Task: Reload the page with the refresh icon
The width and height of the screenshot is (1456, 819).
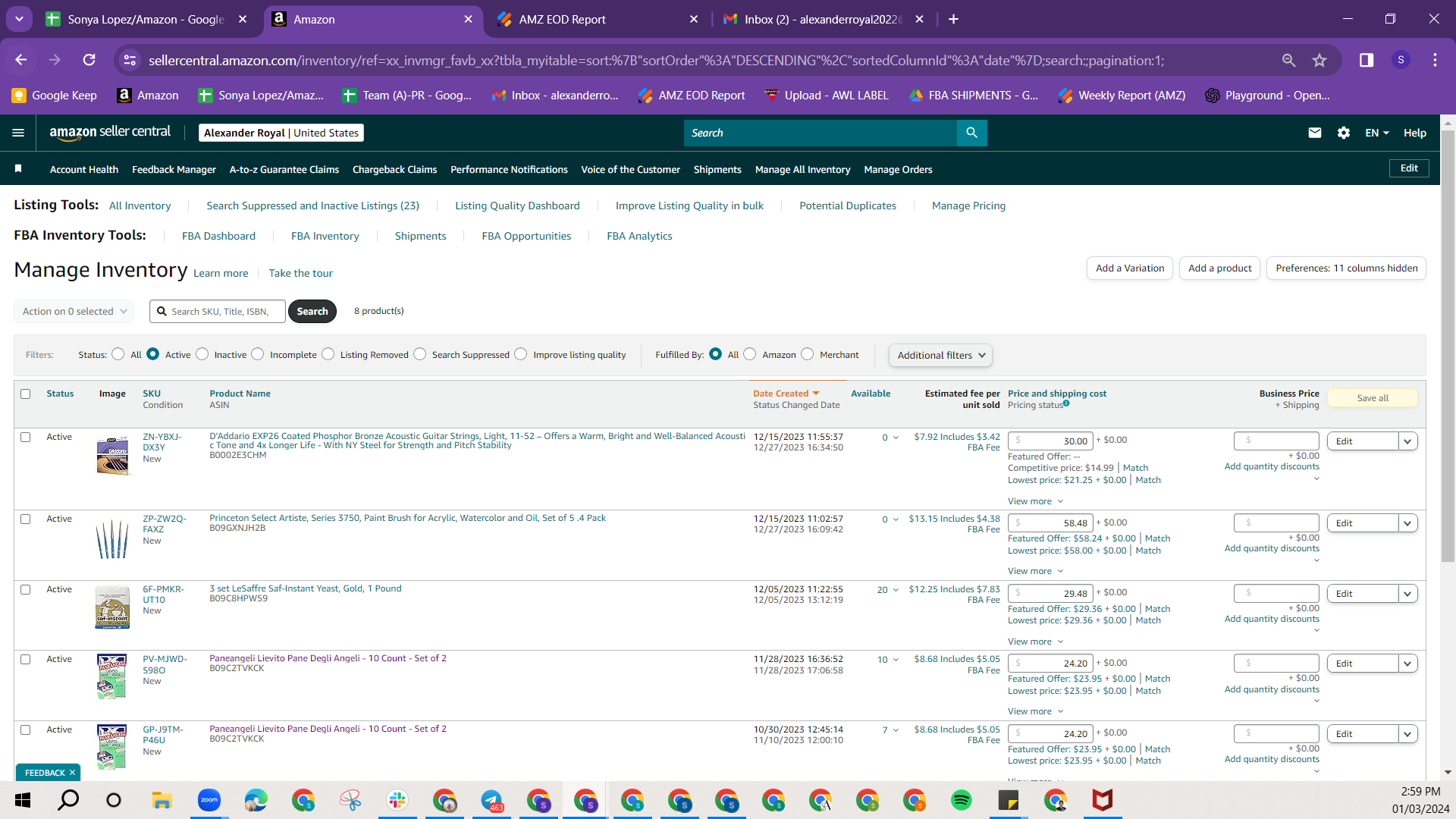Action: click(89, 60)
